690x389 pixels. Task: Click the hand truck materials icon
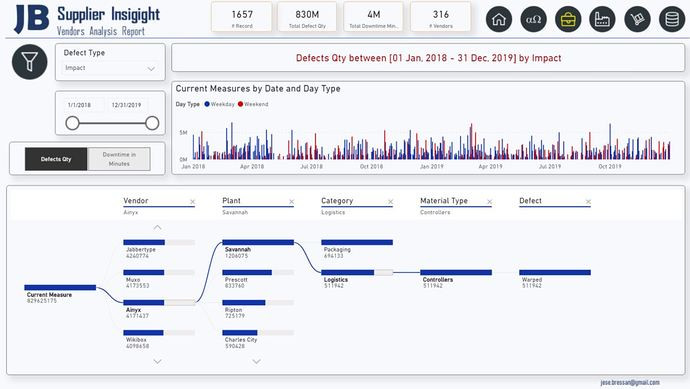tap(637, 19)
